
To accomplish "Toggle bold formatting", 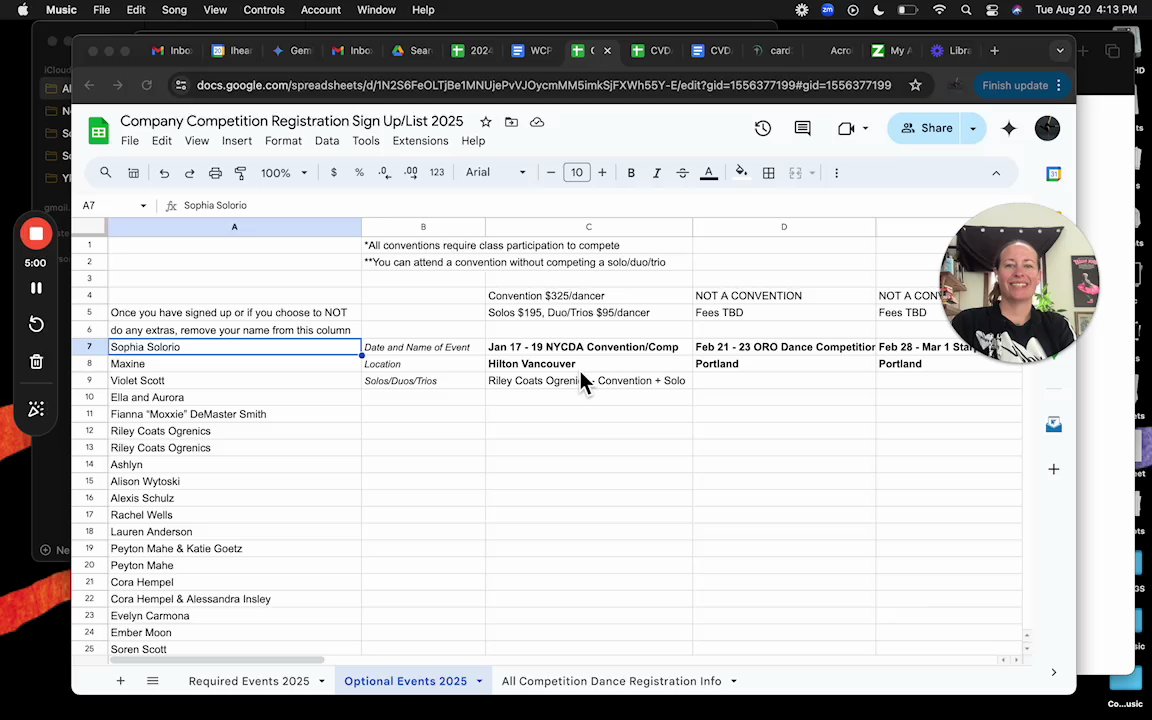I will 631,173.
